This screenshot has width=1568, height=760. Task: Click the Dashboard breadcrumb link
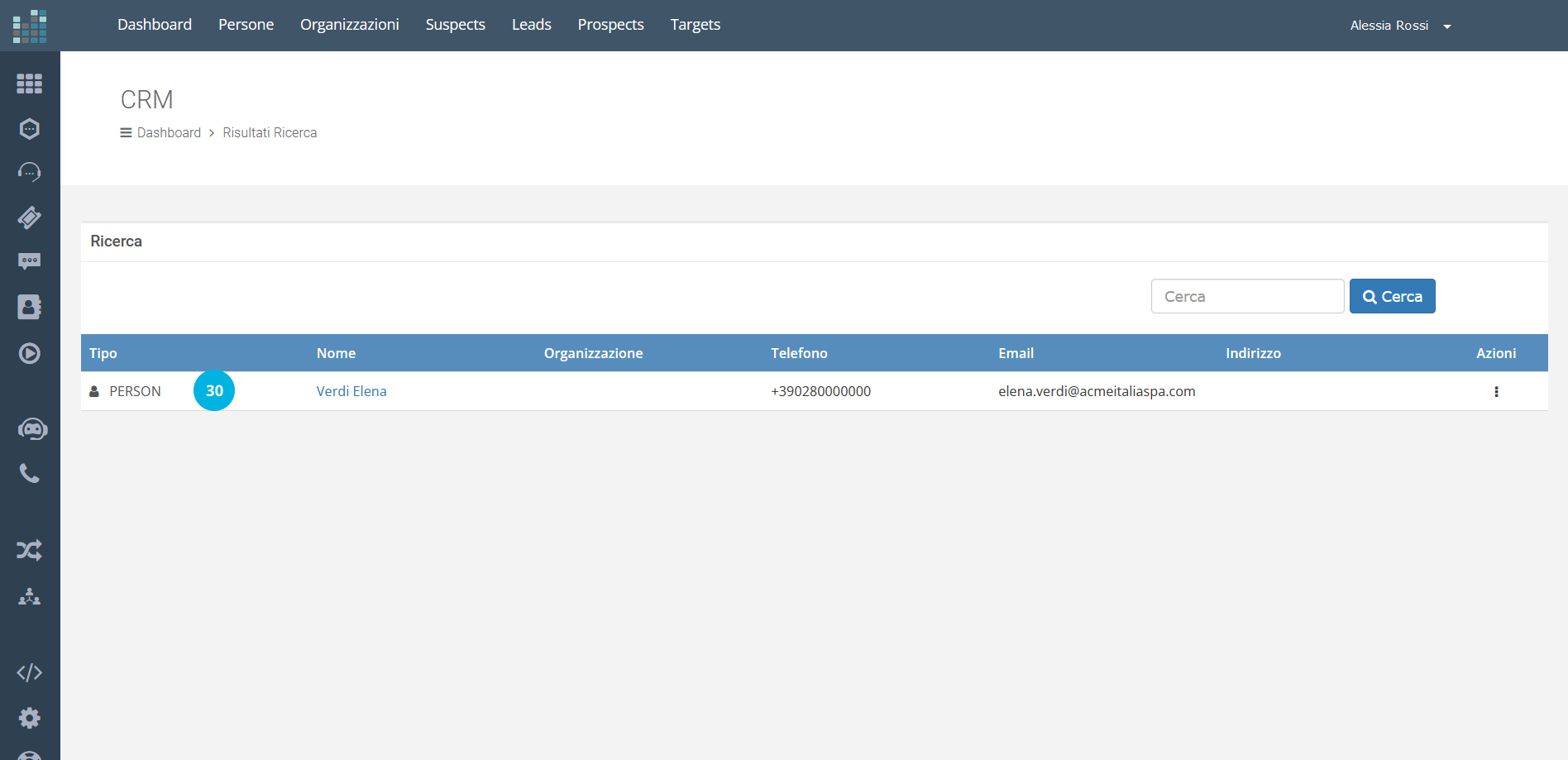[x=169, y=132]
